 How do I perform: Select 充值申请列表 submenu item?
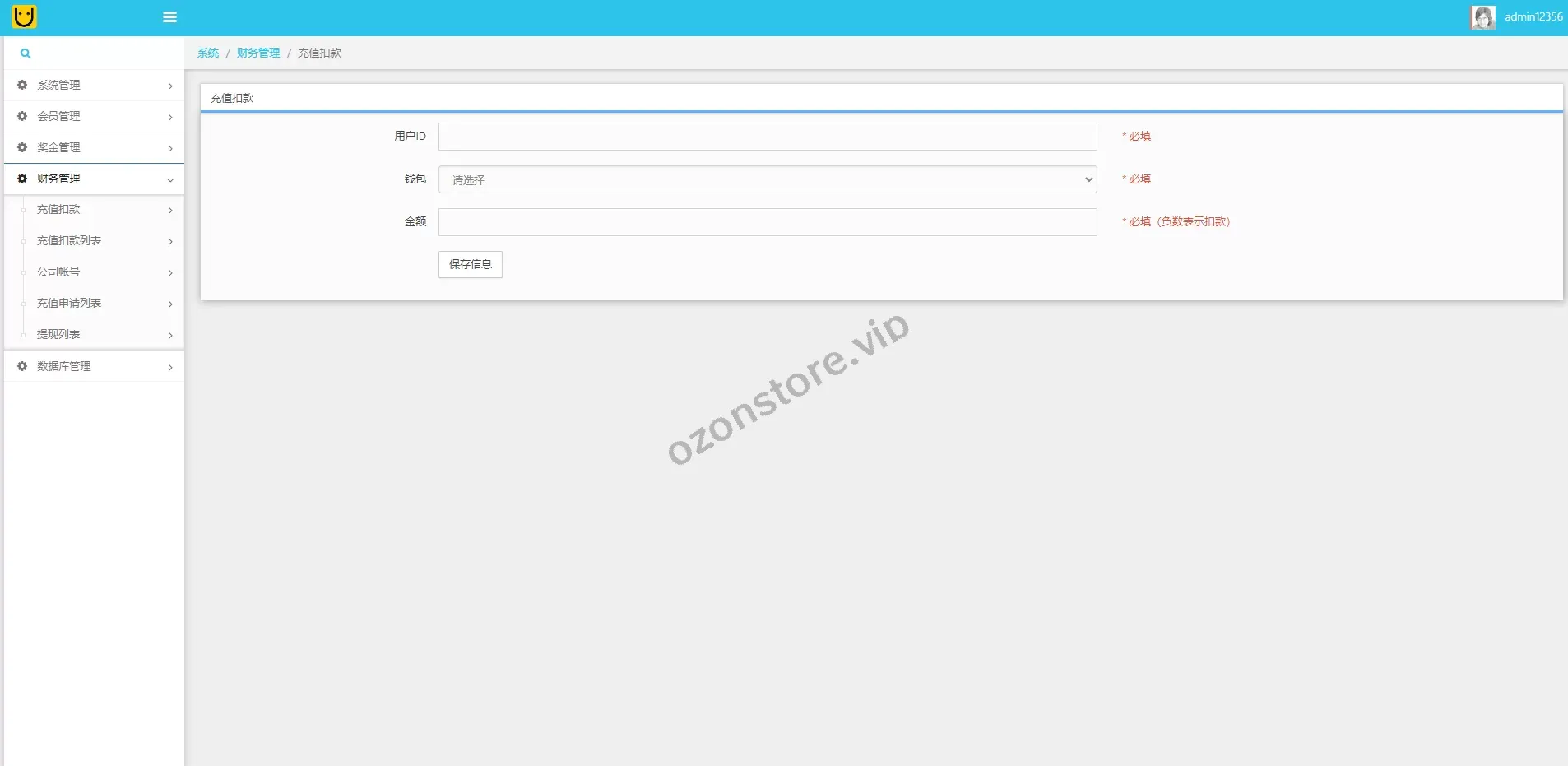pos(69,304)
